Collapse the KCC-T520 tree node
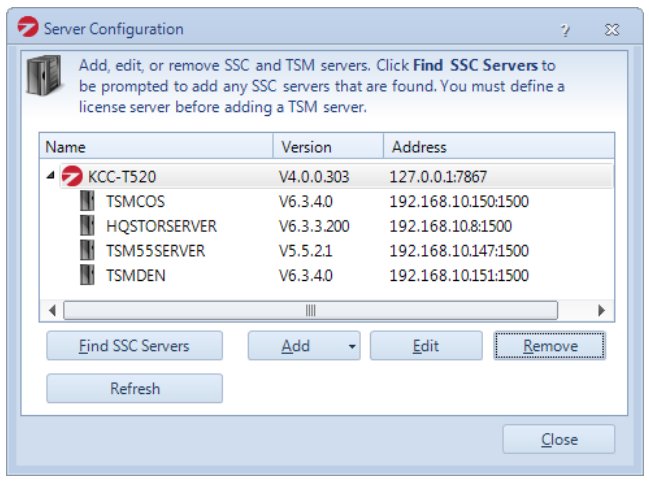Image resolution: width=649 pixels, height=485 pixels. pyautogui.click(x=50, y=175)
